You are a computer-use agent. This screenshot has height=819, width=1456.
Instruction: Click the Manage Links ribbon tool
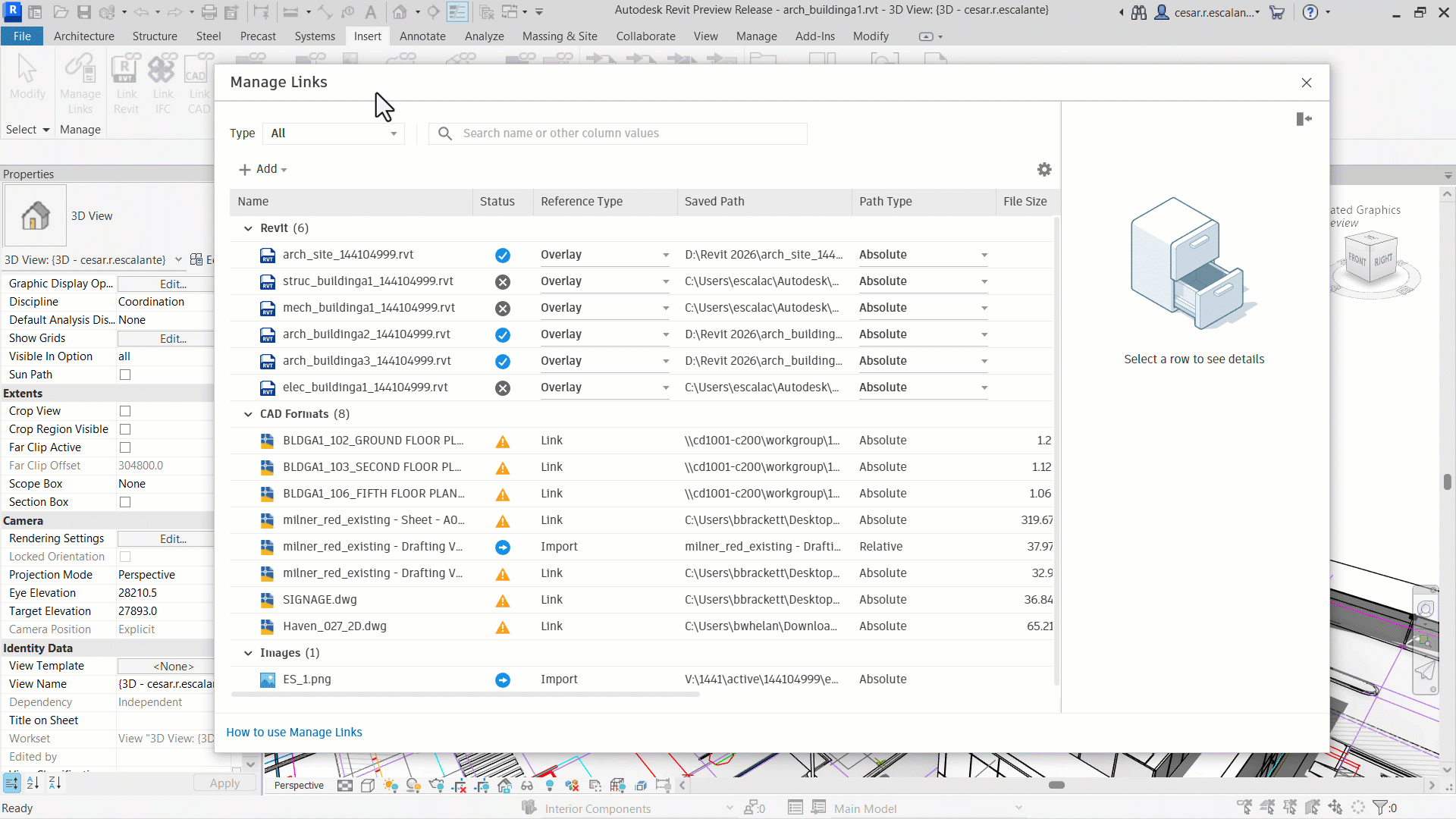pos(80,83)
